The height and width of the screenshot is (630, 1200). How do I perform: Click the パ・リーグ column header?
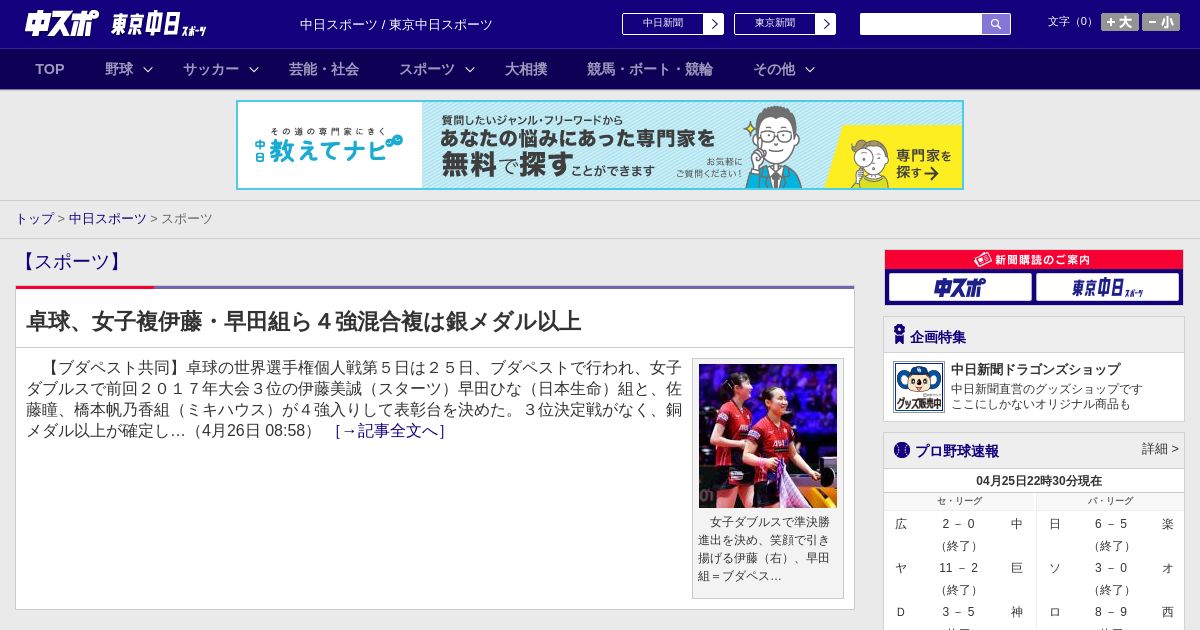click(x=1111, y=501)
